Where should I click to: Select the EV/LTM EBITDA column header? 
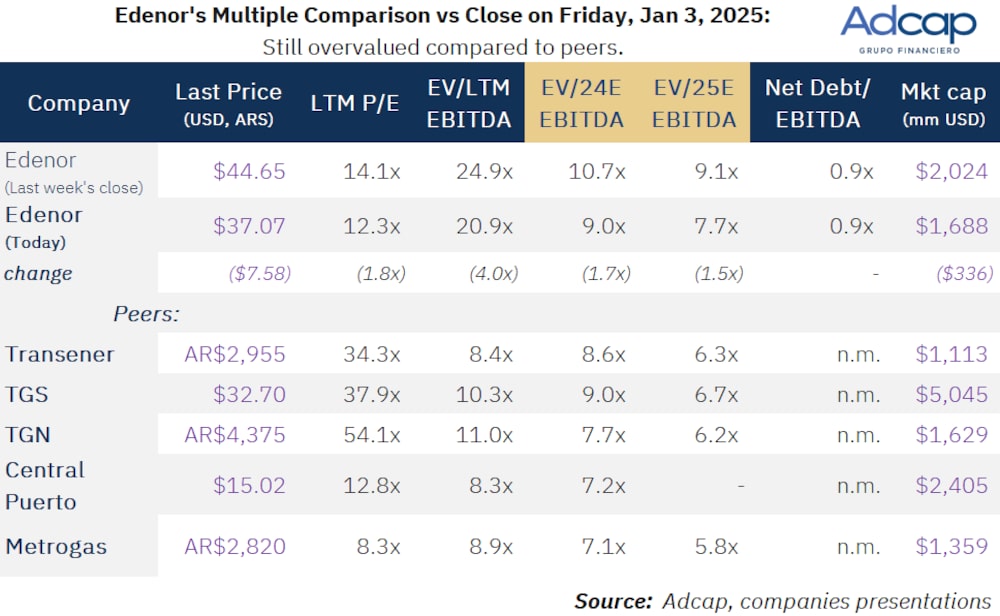coord(470,103)
